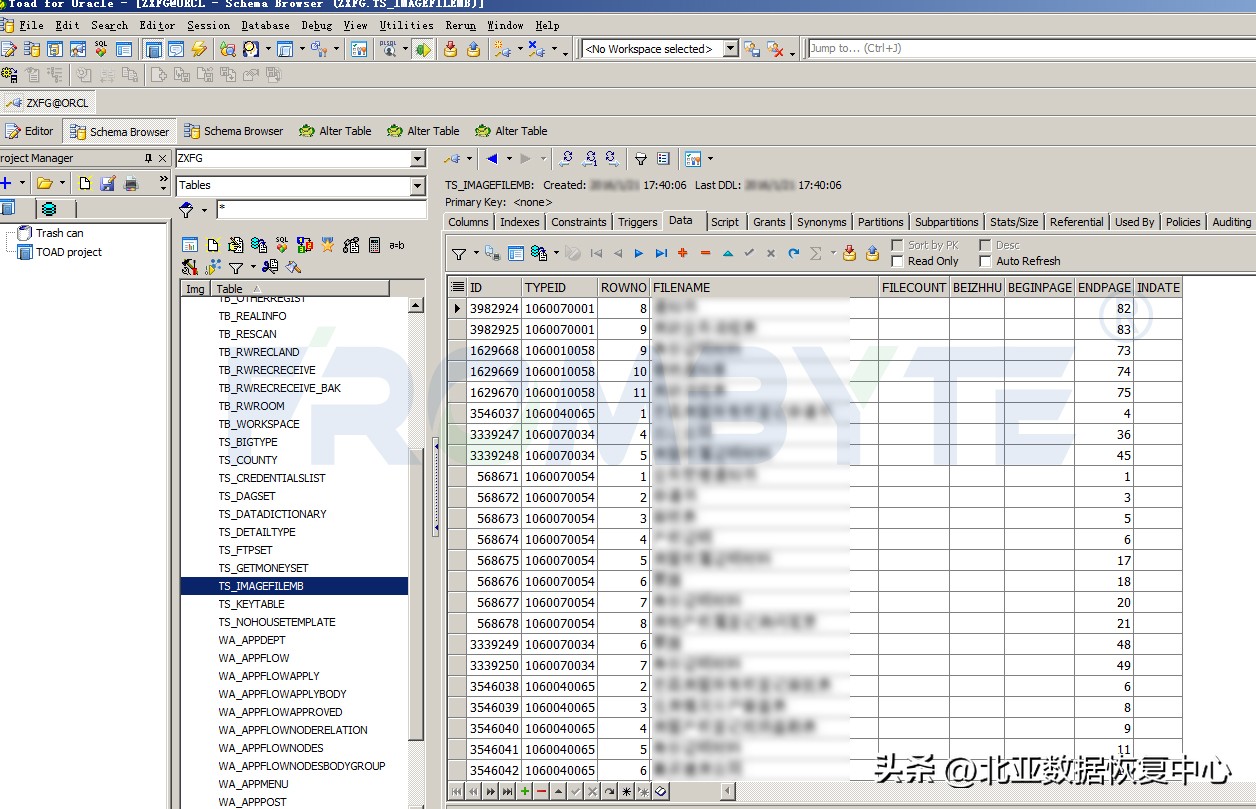Open the ZXFG schema dropdown
This screenshot has height=809, width=1256.
pos(417,159)
